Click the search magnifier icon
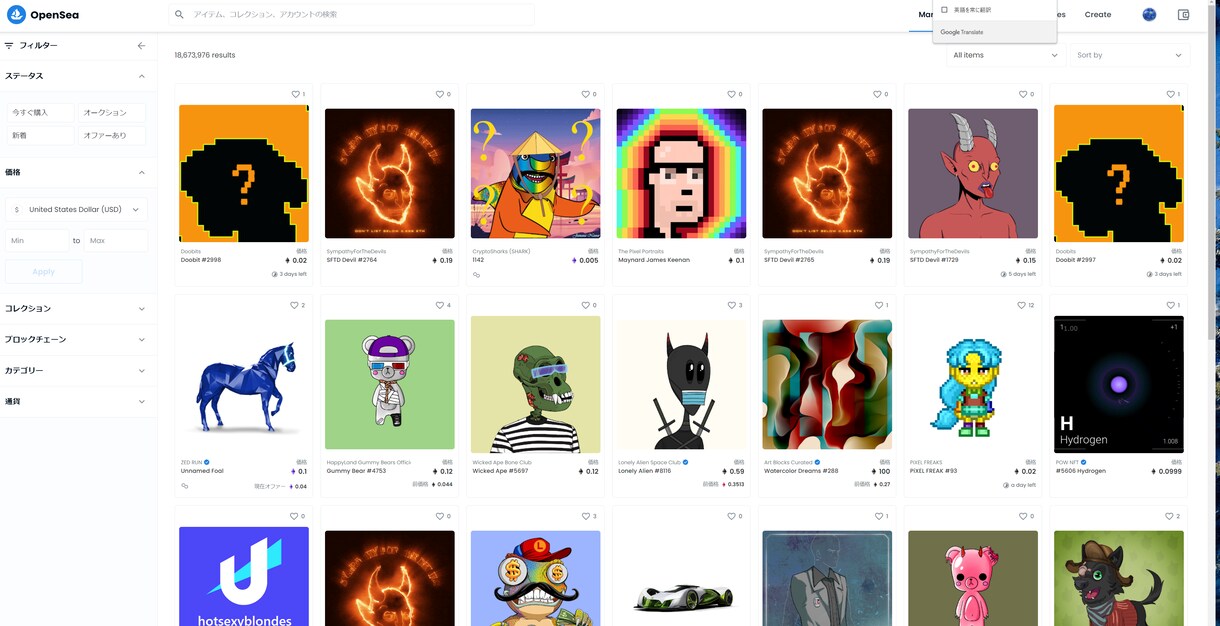 coord(179,15)
